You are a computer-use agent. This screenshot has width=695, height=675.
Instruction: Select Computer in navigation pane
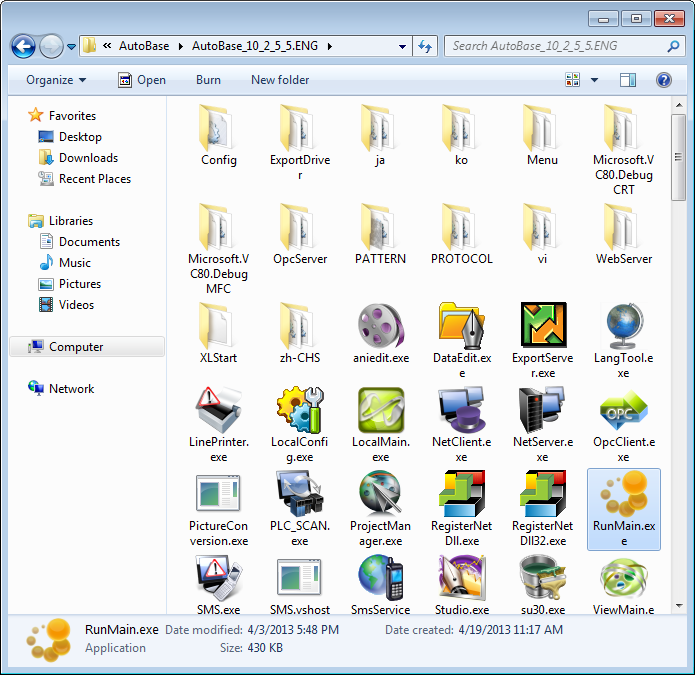[x=87, y=347]
